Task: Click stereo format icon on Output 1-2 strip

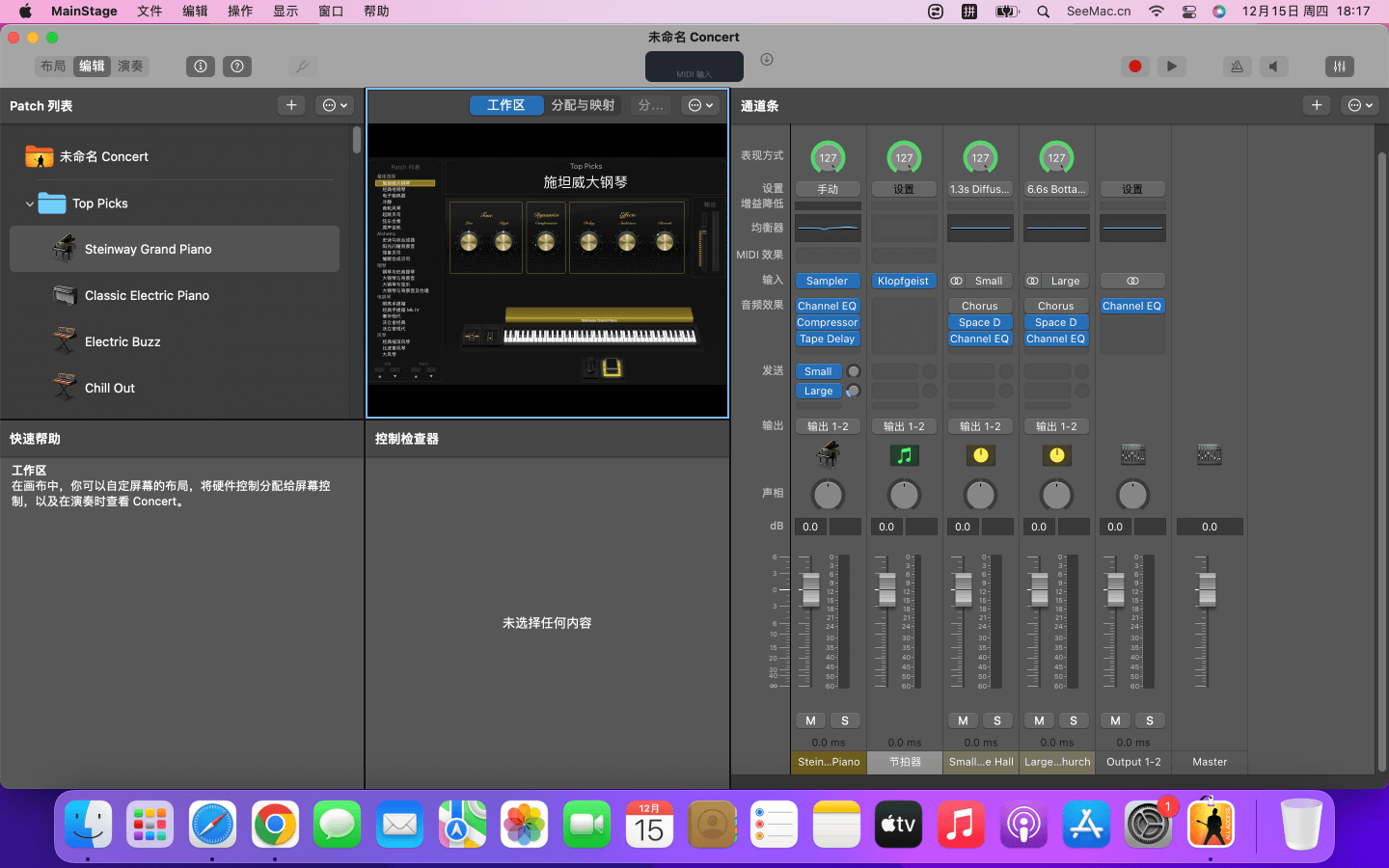Action: 1132,281
